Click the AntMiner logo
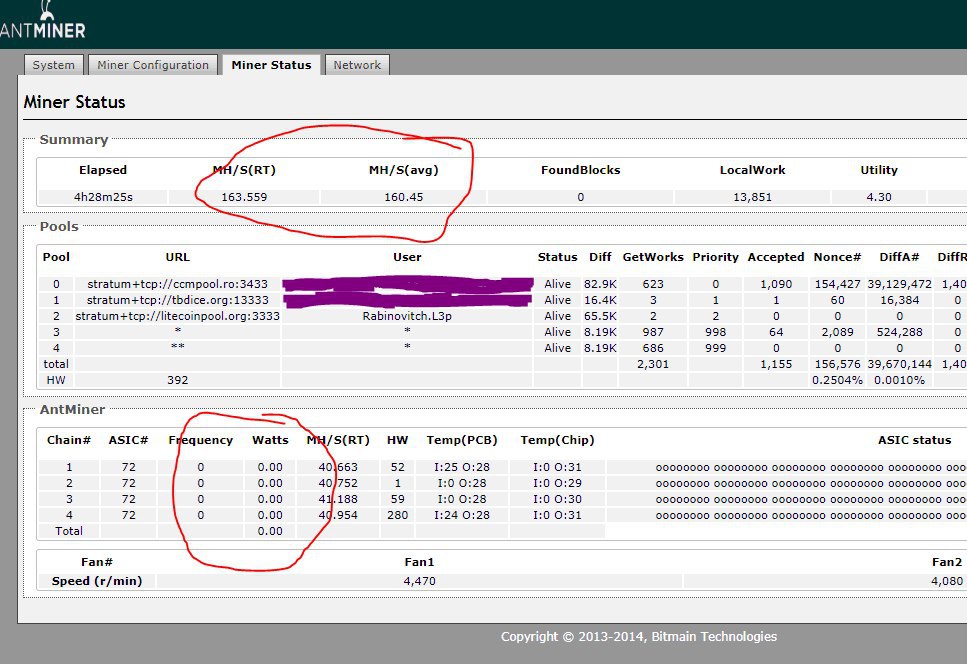Image resolution: width=967 pixels, height=664 pixels. coord(43,20)
